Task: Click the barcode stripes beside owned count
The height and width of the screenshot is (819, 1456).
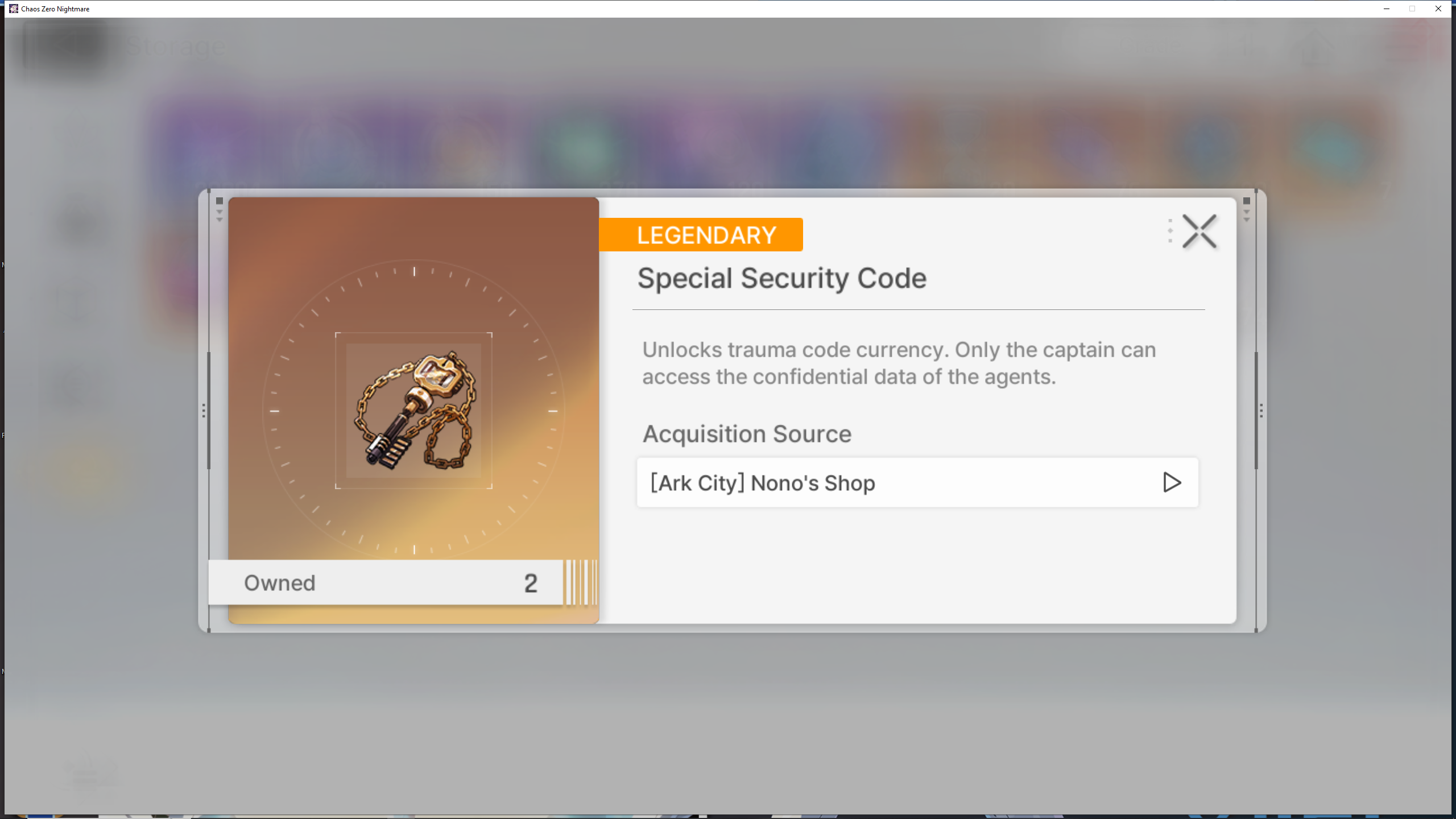Action: click(581, 582)
